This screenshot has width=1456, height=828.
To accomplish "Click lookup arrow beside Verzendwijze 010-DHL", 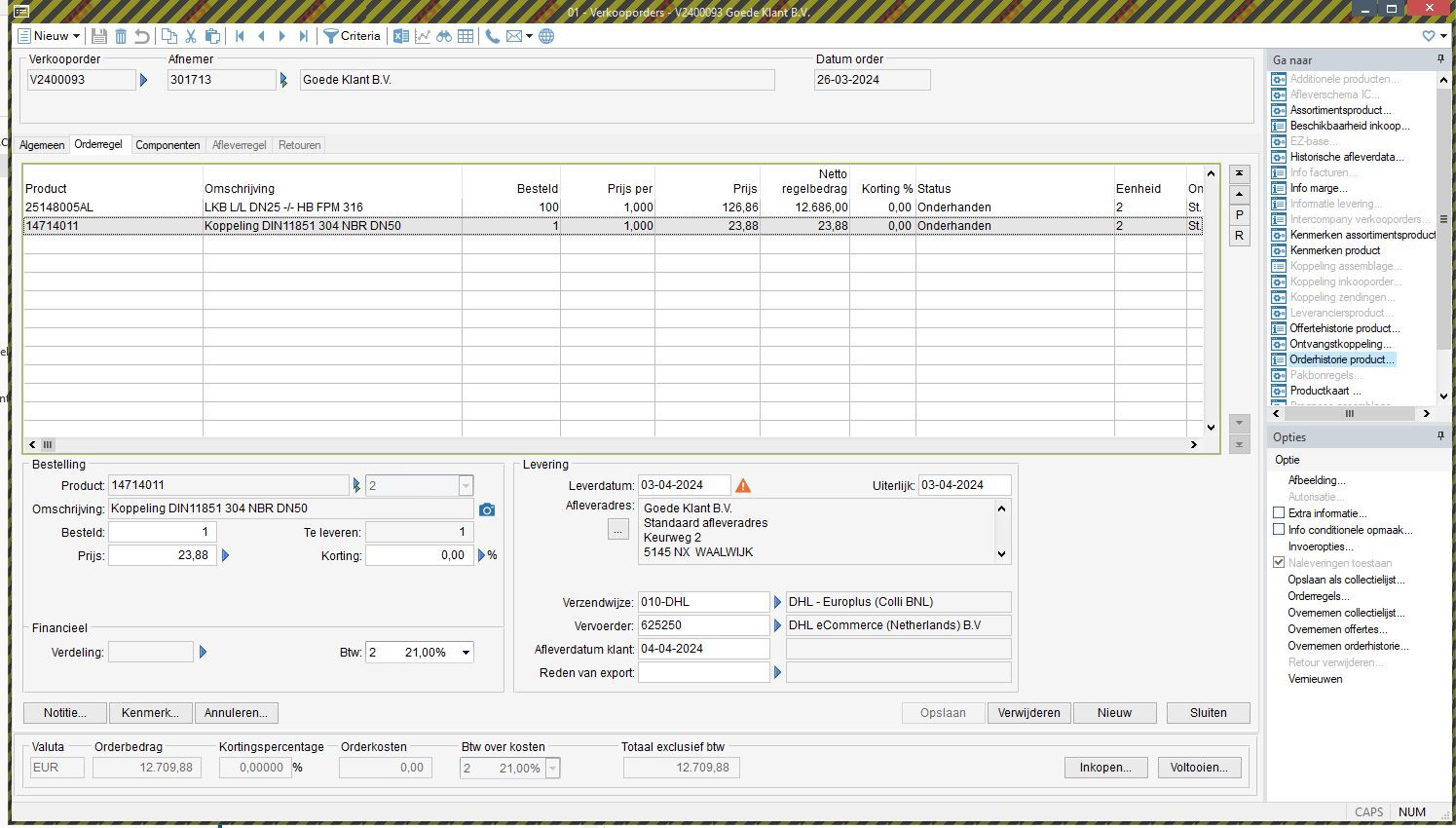I will (777, 602).
